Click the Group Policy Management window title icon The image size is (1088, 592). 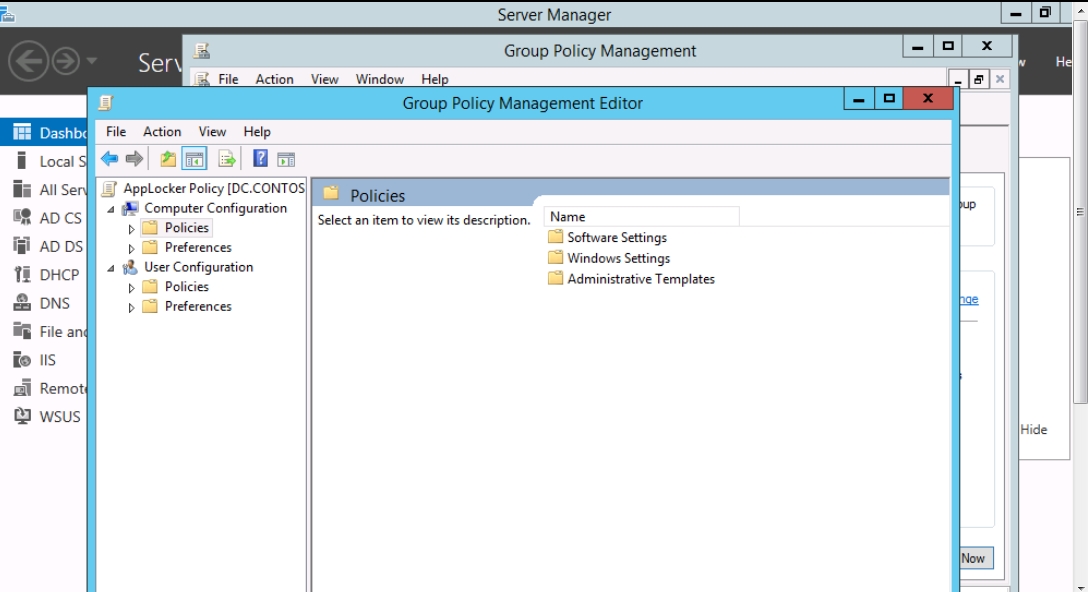pos(202,51)
